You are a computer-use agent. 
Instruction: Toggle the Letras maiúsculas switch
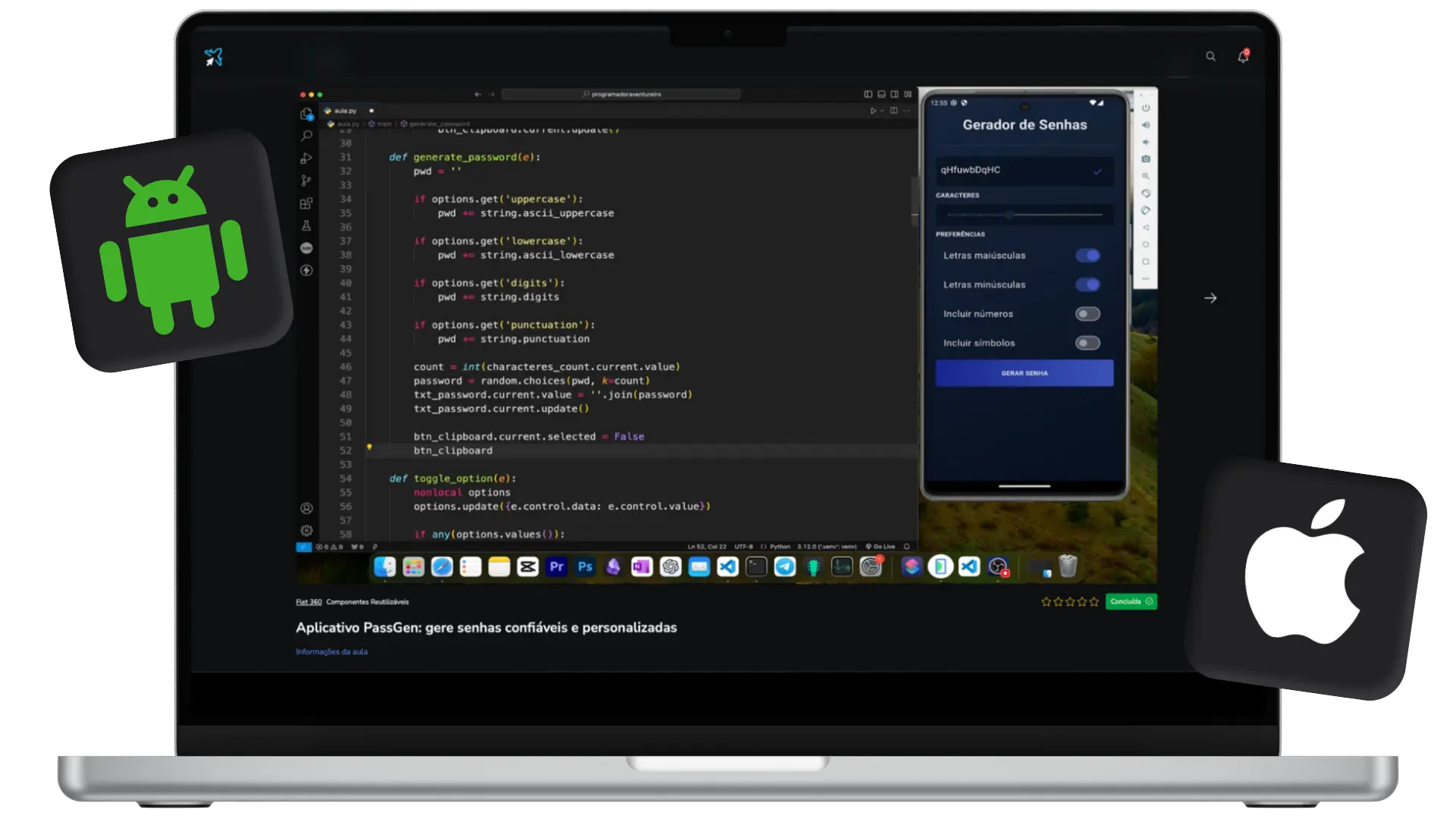1087,256
